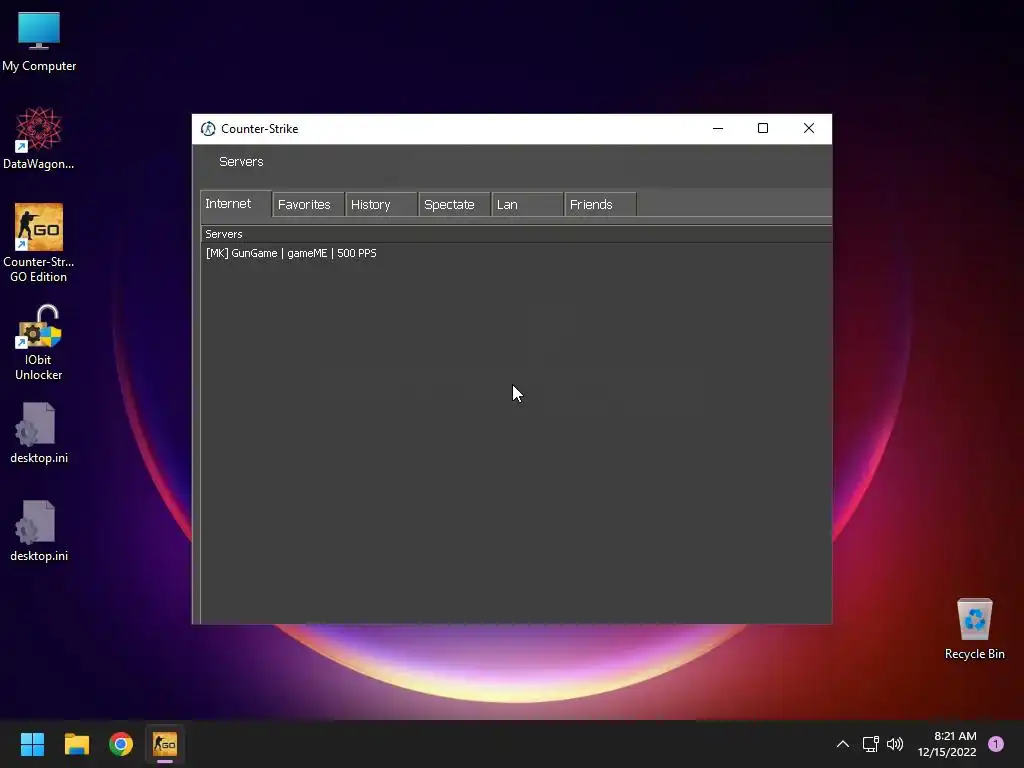Open My Computer desktop icon

tap(39, 40)
